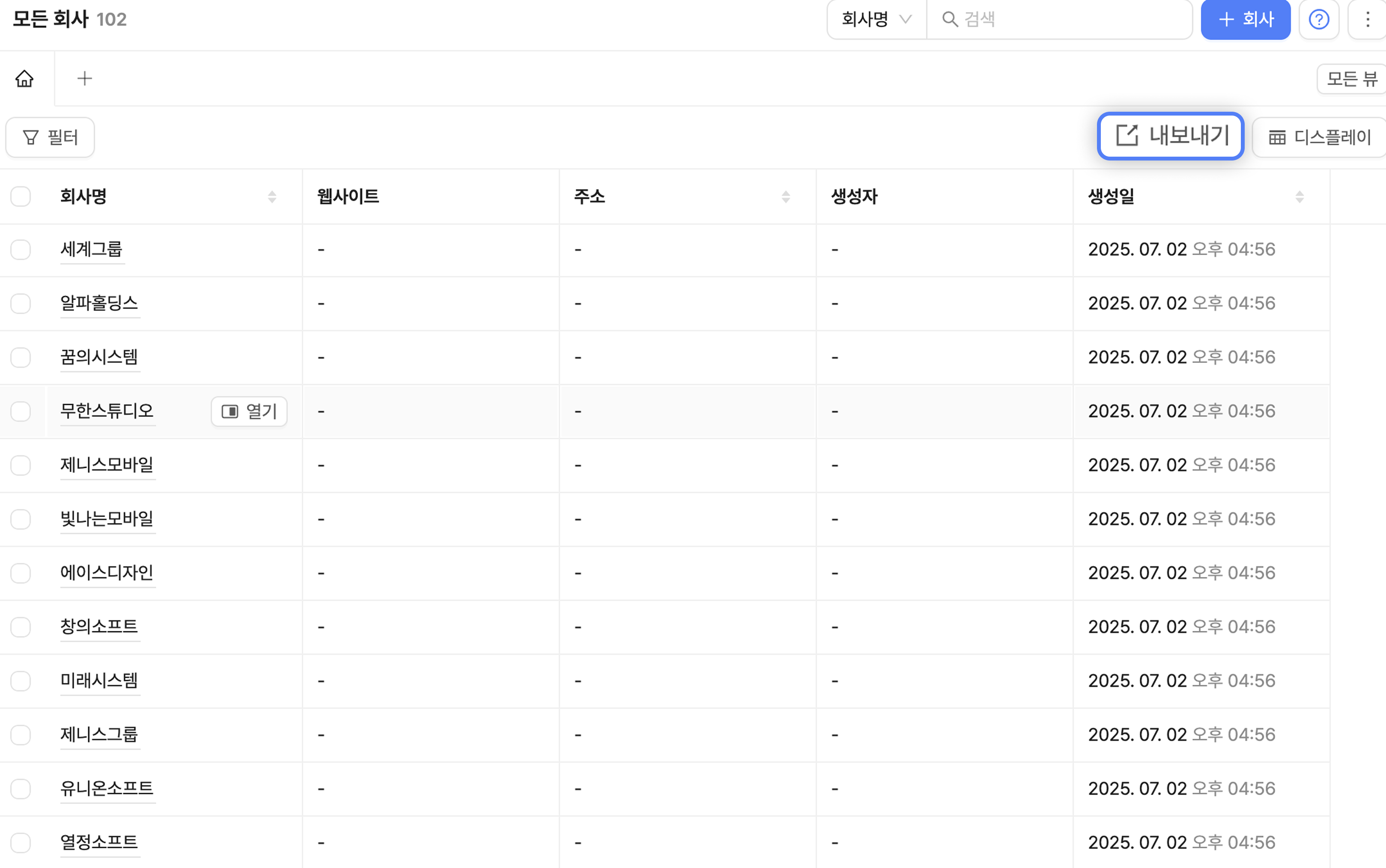
Task: Open the 디스플레이 display settings
Action: click(1319, 137)
